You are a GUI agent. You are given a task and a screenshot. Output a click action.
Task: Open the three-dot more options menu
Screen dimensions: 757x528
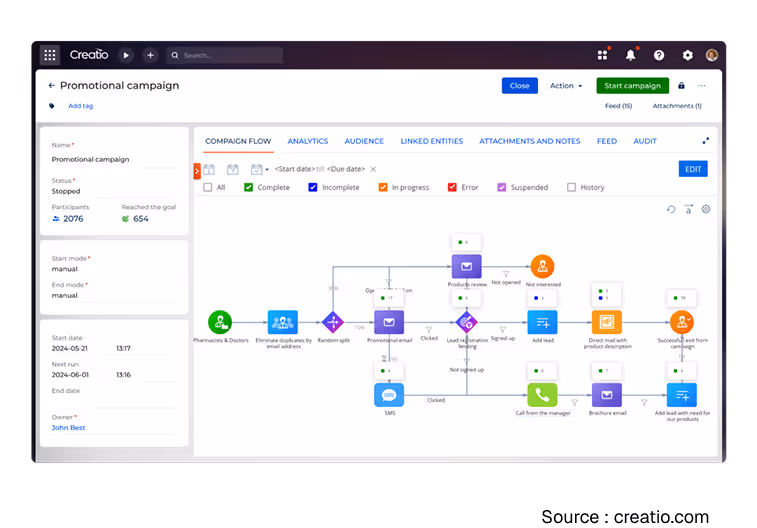(x=701, y=85)
